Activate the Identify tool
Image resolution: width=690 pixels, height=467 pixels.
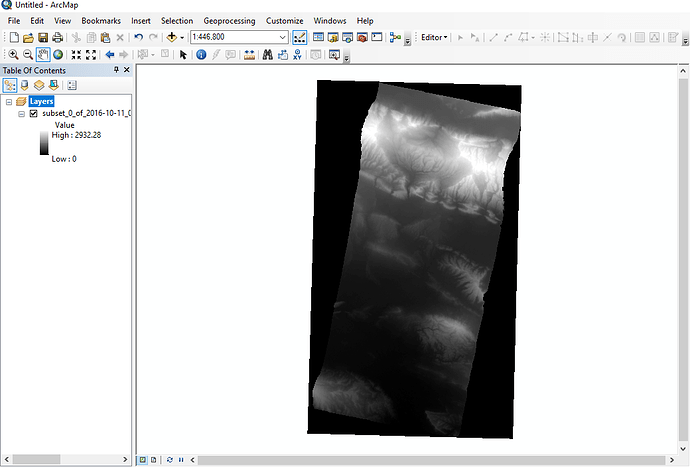(x=201, y=55)
